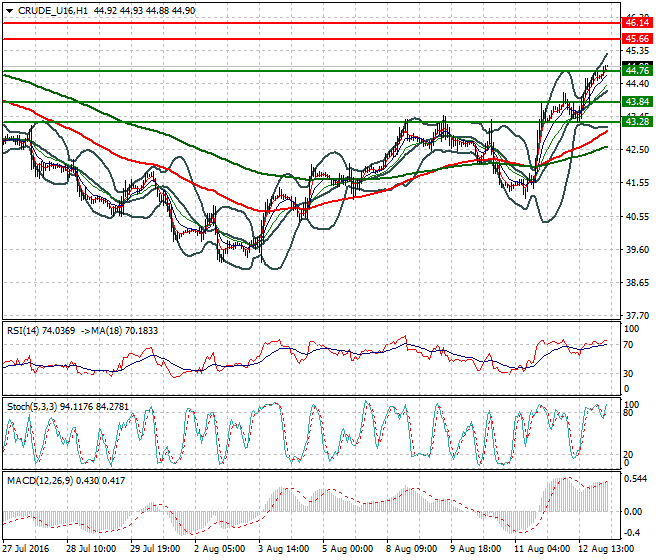Click the 41.55 price axis value
This screenshot has height=560, width=660.
(x=637, y=183)
